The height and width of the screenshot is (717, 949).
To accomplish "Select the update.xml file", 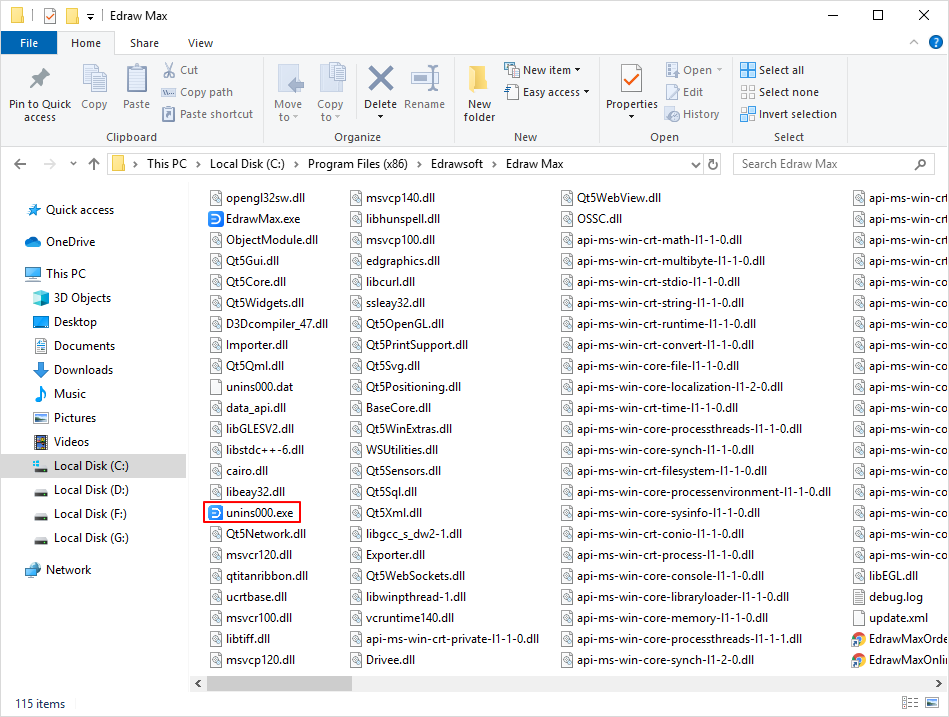I will (x=890, y=618).
